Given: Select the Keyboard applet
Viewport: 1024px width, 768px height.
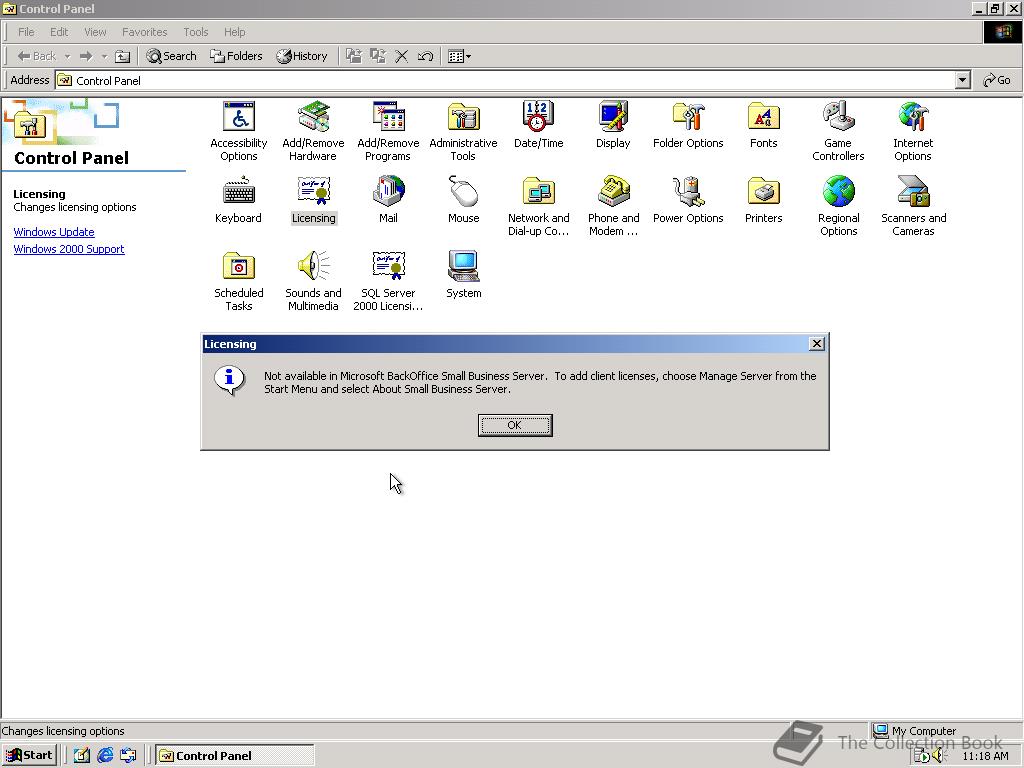Looking at the screenshot, I should click(238, 200).
